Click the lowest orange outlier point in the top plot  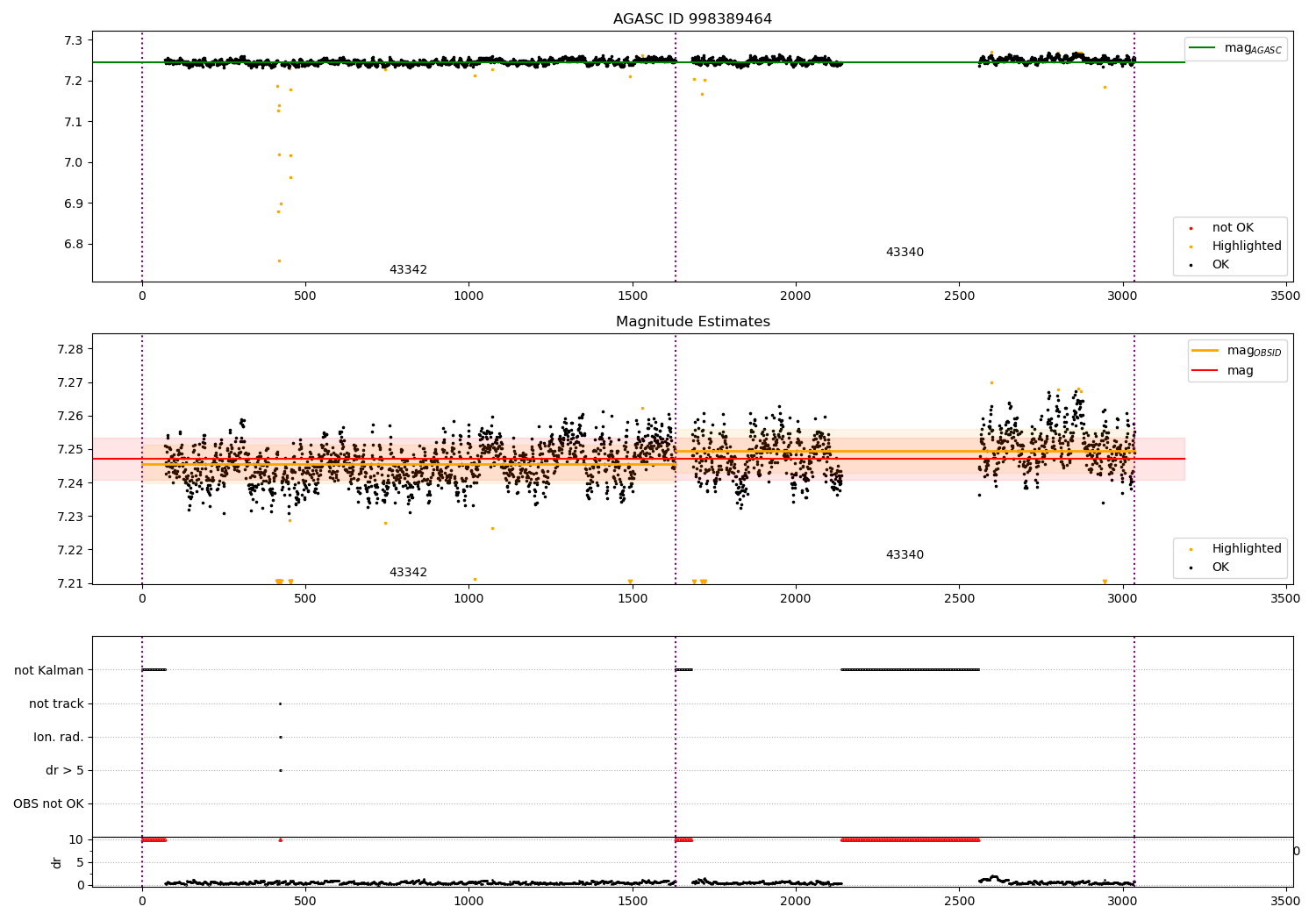[279, 261]
